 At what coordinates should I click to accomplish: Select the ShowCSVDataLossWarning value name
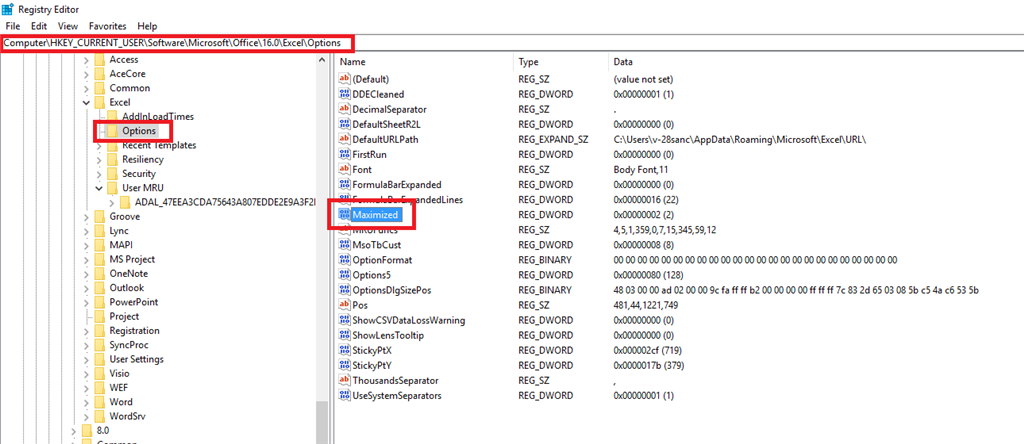point(409,320)
